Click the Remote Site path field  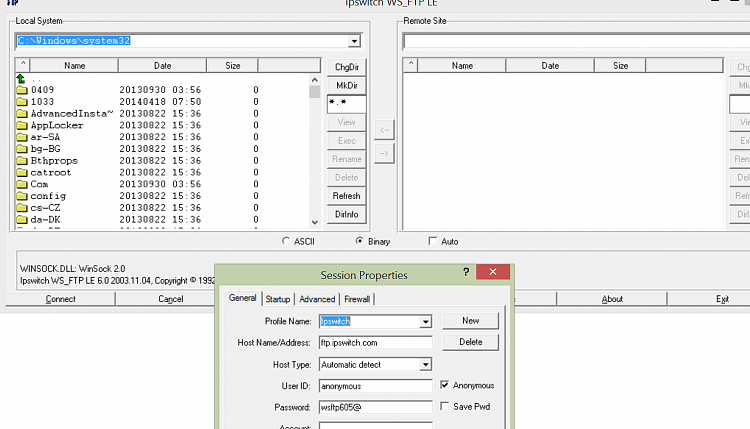(576, 41)
